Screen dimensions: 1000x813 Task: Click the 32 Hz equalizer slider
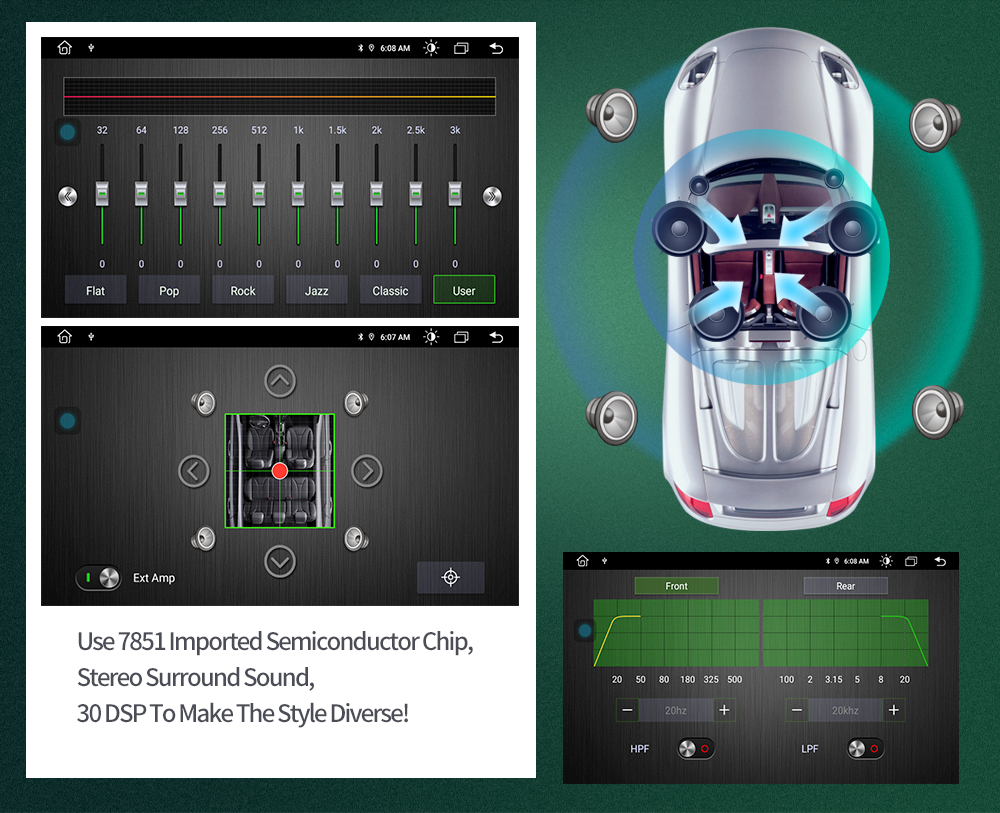pos(102,194)
